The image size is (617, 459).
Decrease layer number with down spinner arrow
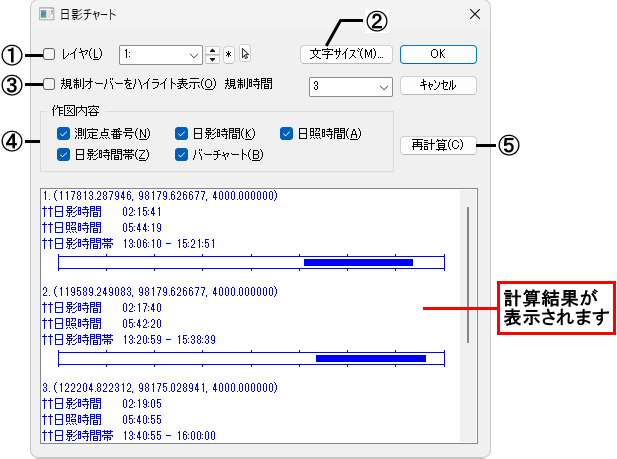[x=212, y=59]
